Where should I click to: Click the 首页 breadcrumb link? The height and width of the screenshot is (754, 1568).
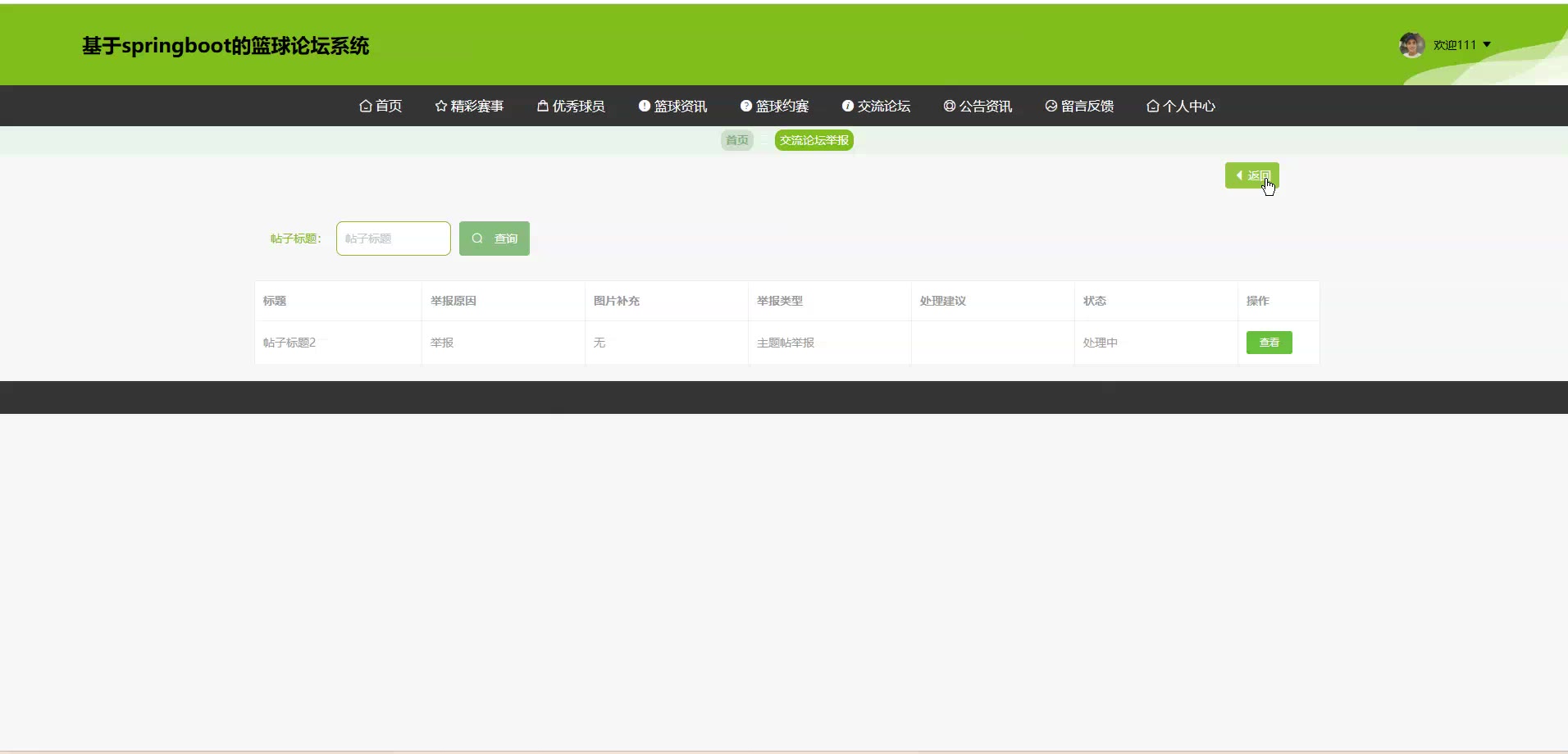point(737,140)
